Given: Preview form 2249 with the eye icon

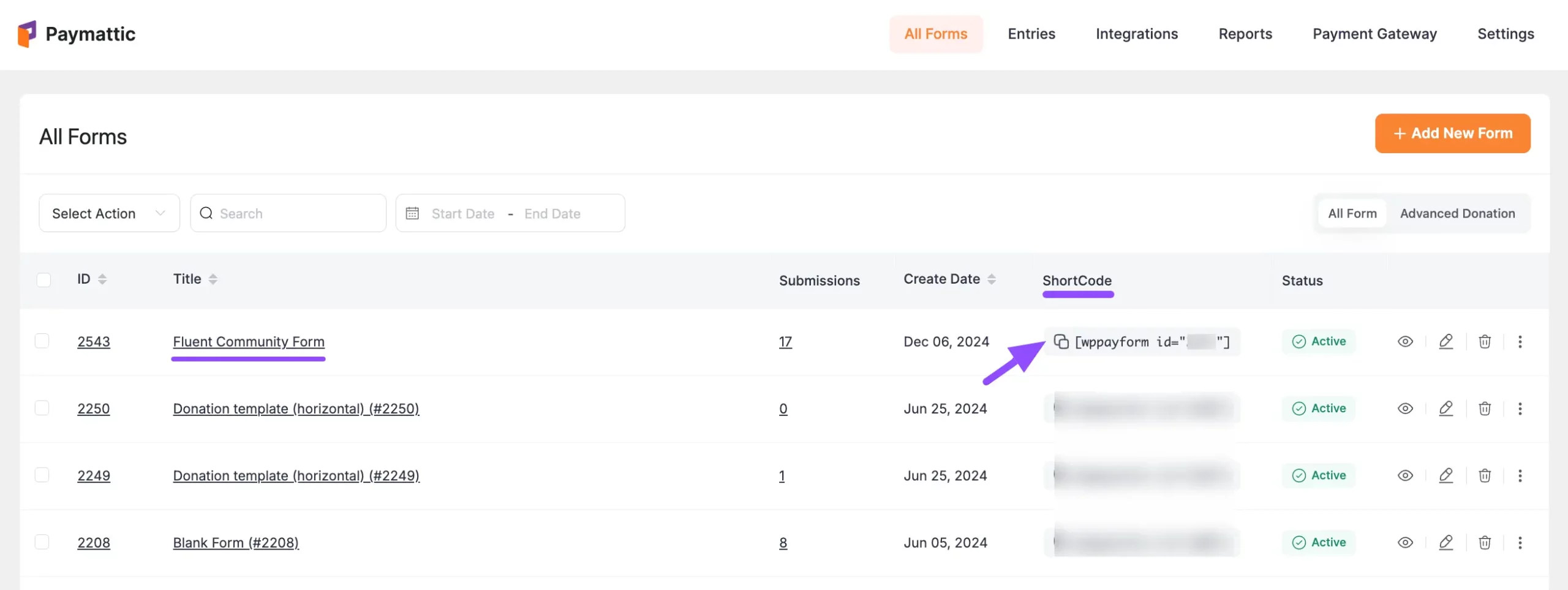Looking at the screenshot, I should point(1405,475).
